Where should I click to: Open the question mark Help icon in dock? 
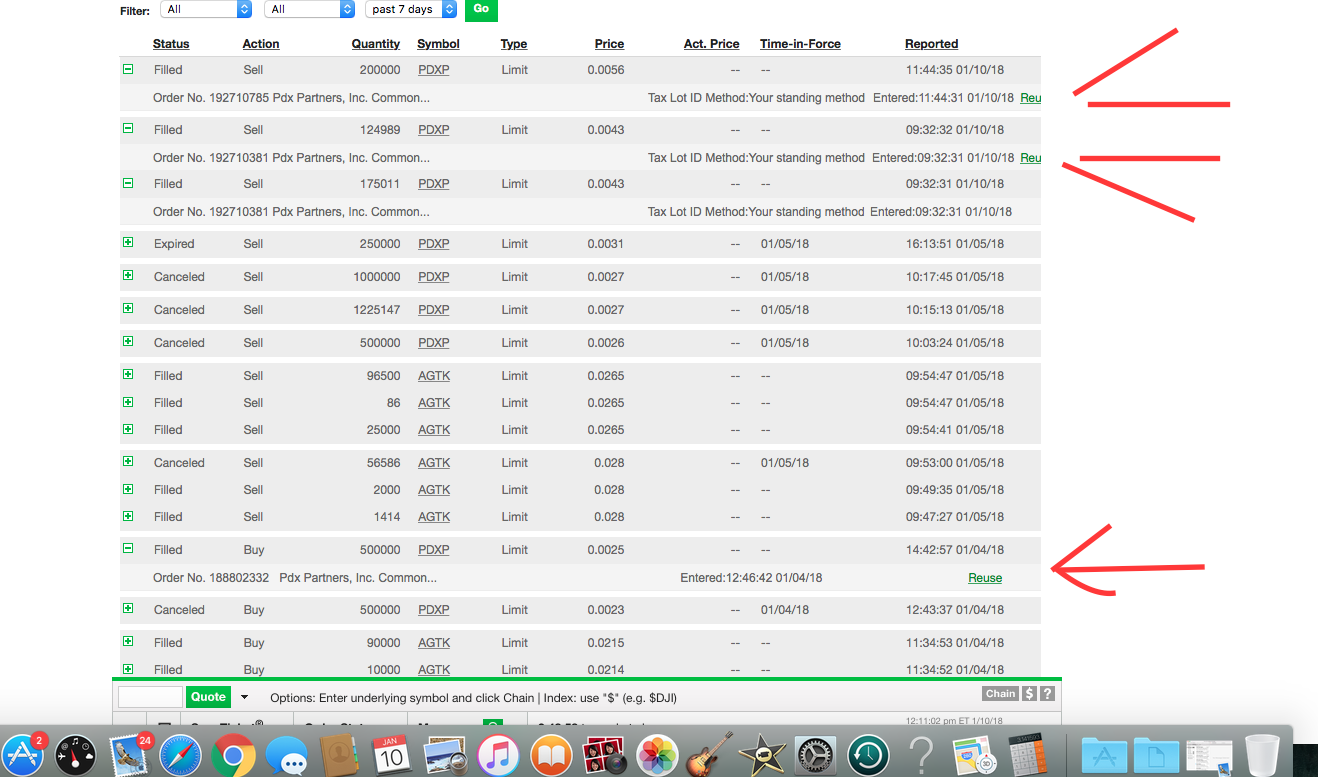[921, 755]
